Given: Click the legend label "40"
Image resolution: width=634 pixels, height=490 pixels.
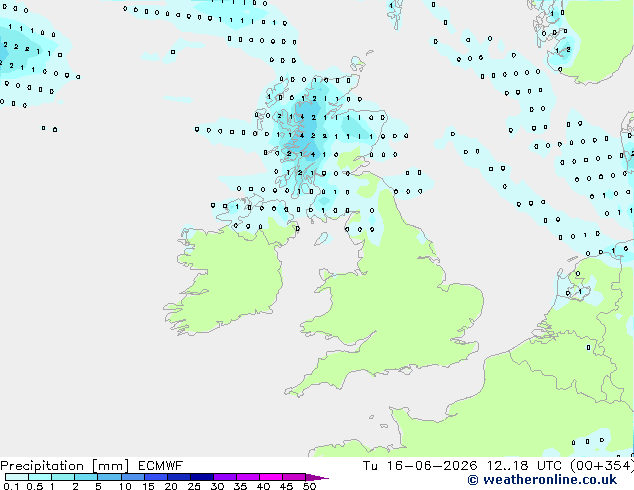Looking at the screenshot, I should click(x=263, y=486).
